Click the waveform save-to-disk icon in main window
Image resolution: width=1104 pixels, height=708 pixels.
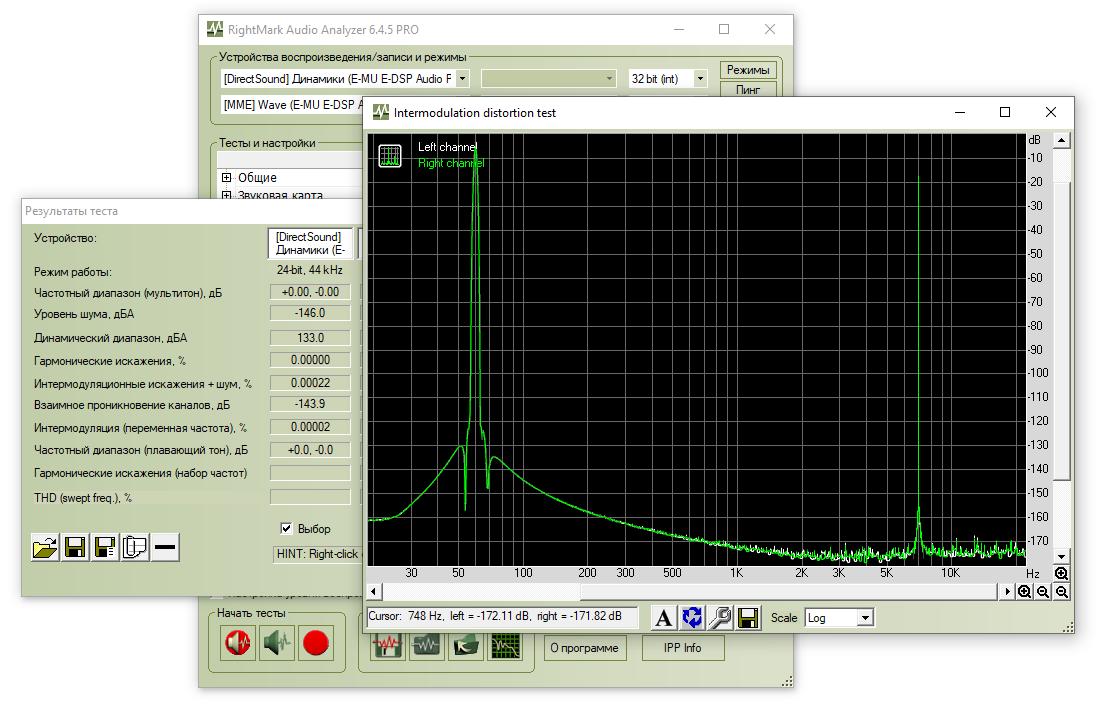(x=387, y=645)
